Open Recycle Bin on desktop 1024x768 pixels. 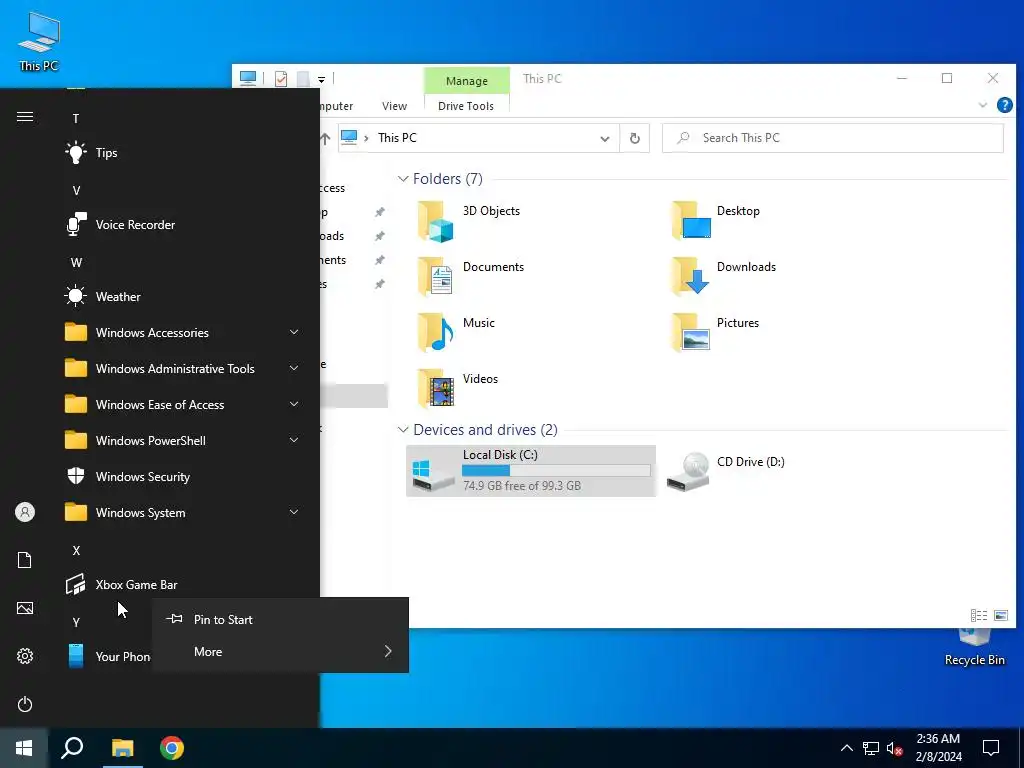974,647
